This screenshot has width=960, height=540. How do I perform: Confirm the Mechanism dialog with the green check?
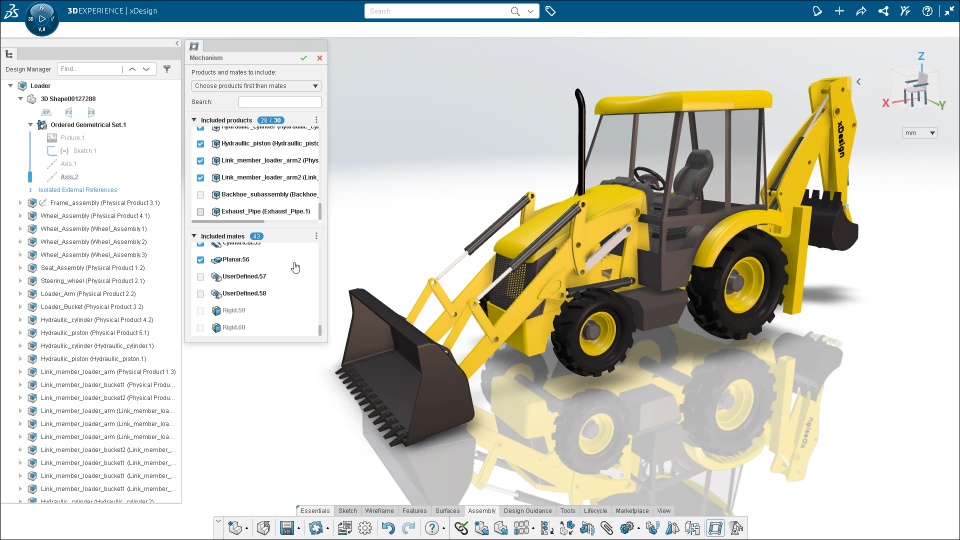click(x=304, y=58)
